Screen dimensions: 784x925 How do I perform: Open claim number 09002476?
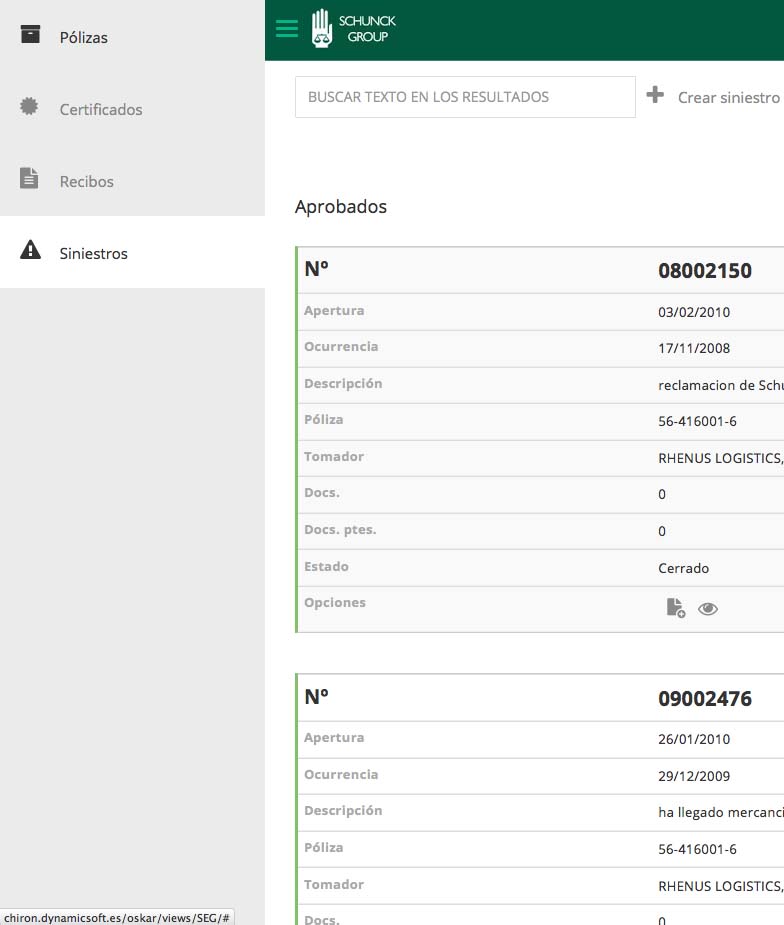[x=705, y=699]
